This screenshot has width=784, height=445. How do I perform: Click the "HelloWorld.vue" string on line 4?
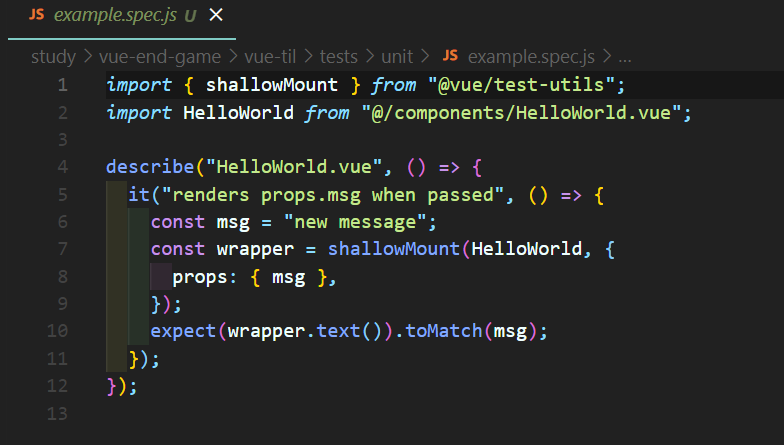294,166
